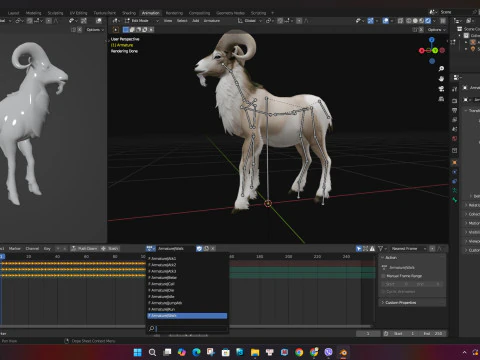The height and width of the screenshot is (360, 480).
Task: Open the Channel menu in the Dope Sheet
Action: click(x=32, y=248)
